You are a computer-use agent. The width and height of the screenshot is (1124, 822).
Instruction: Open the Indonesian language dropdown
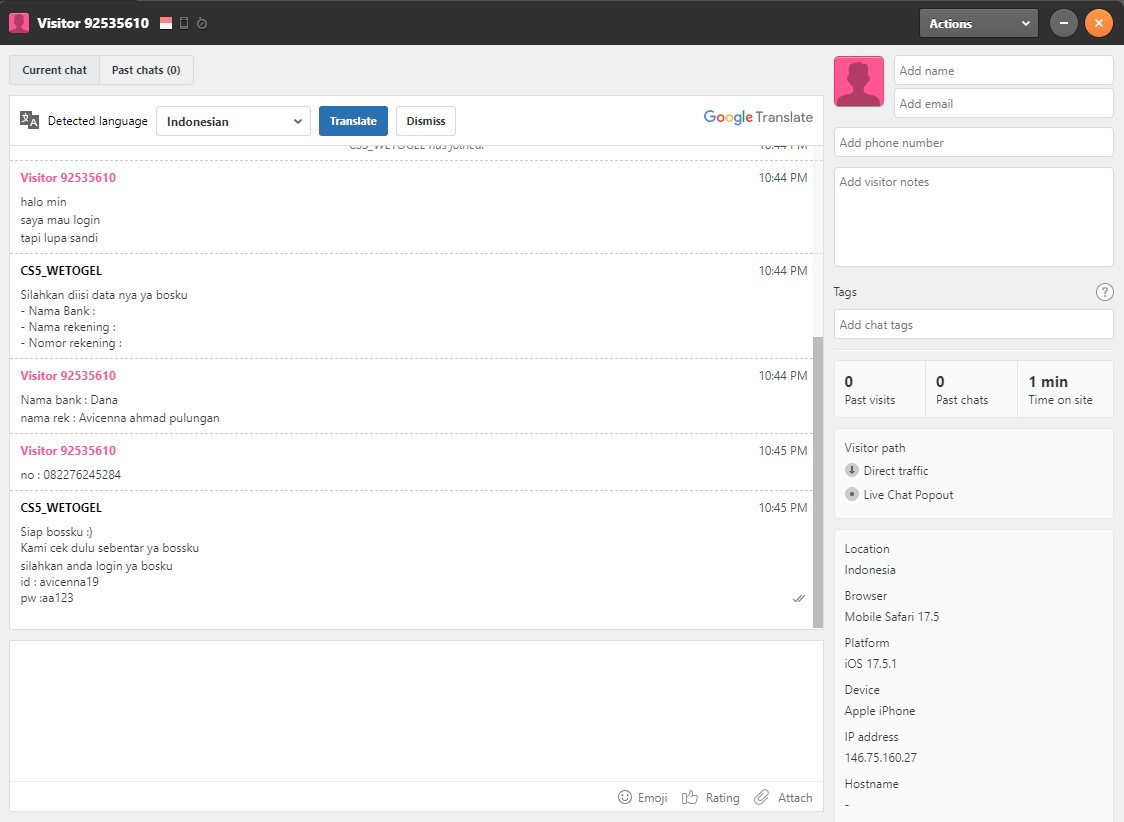pos(233,121)
